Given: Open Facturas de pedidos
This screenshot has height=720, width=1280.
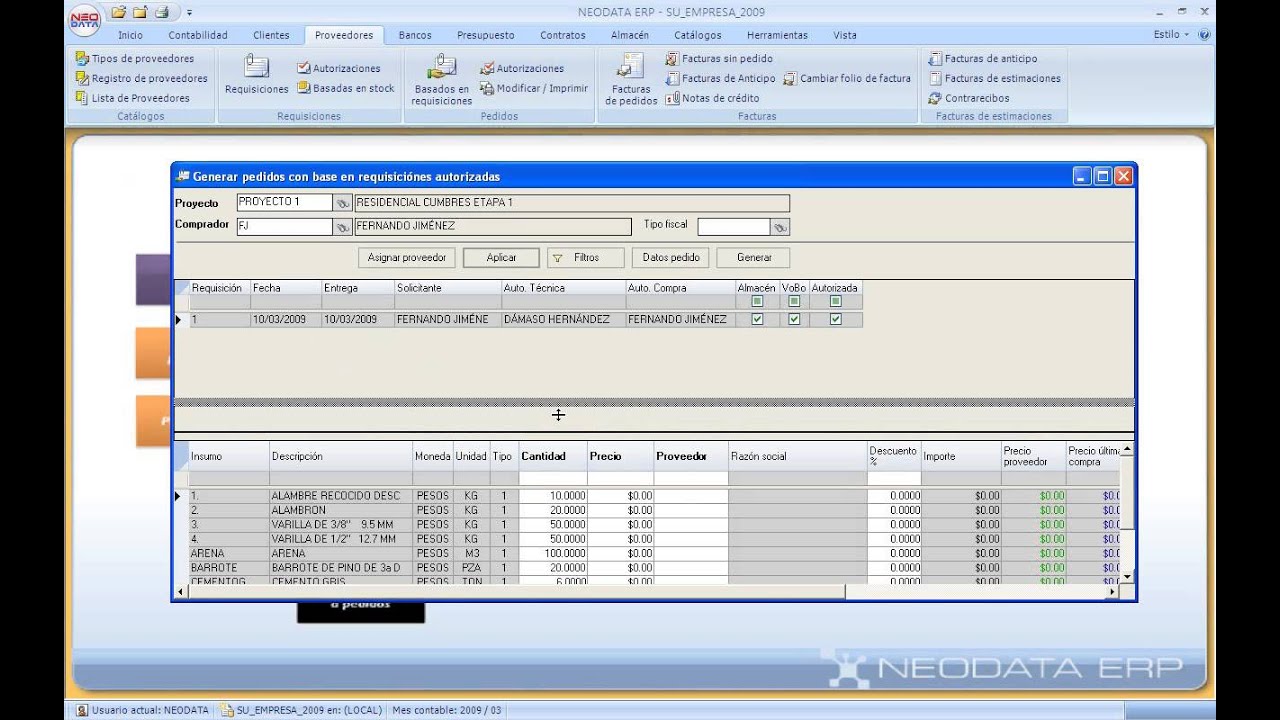Looking at the screenshot, I should (631, 80).
